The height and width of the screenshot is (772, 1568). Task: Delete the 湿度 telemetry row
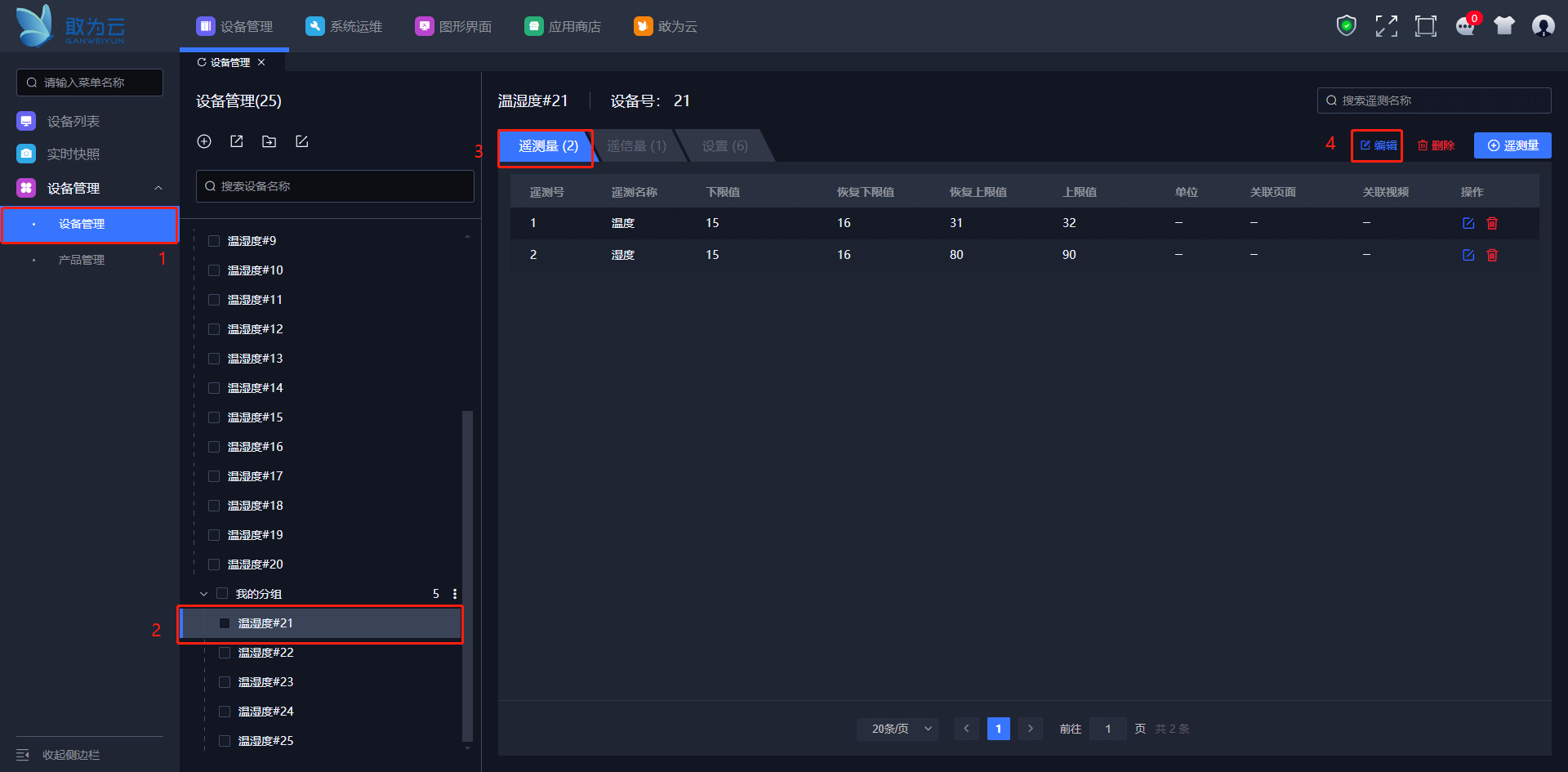coord(1492,255)
